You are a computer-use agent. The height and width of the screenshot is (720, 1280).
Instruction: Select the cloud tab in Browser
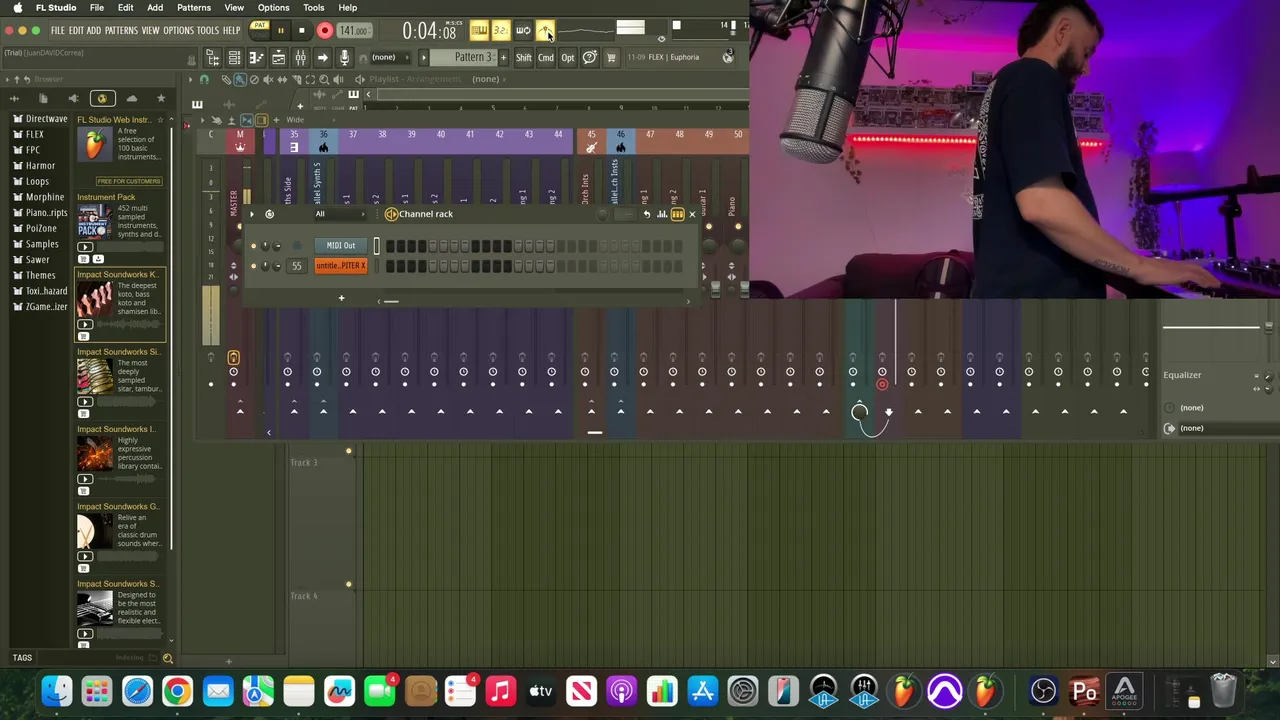(x=131, y=98)
